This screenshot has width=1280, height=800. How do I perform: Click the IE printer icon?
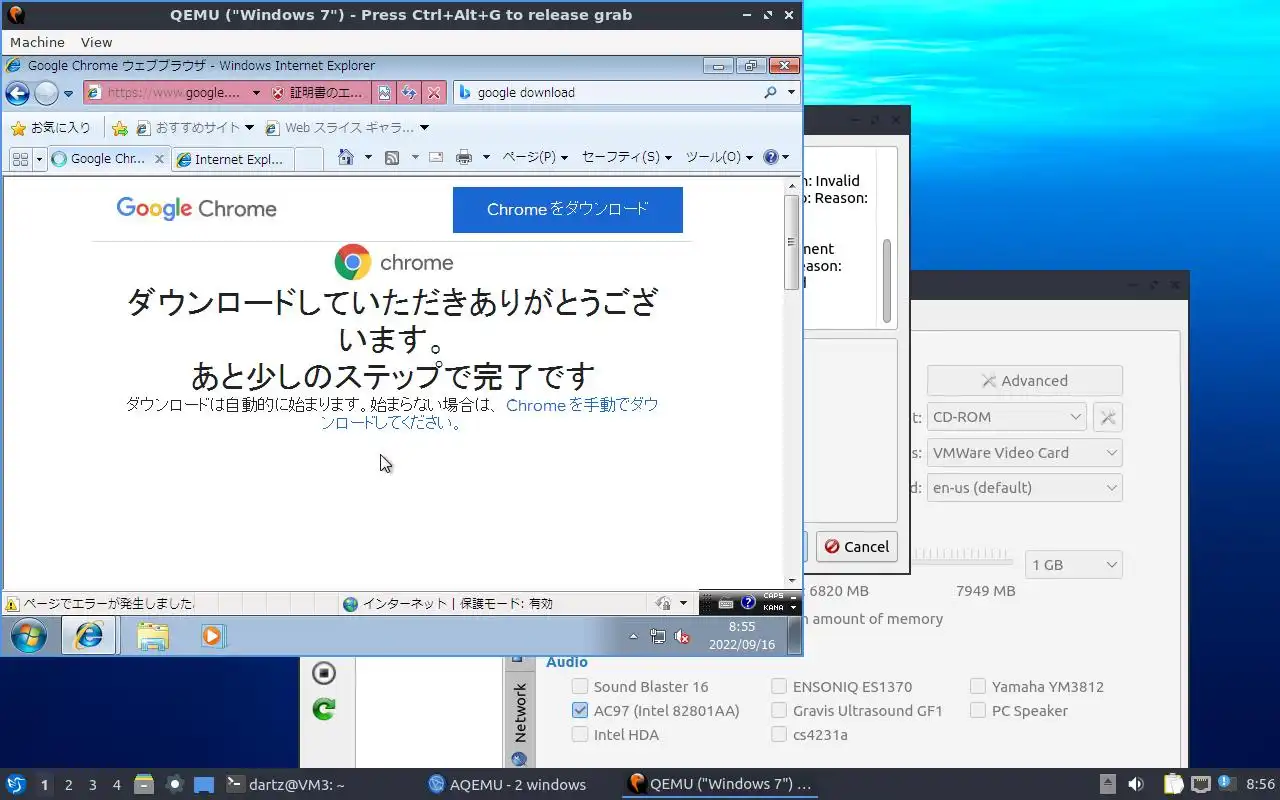tap(464, 157)
